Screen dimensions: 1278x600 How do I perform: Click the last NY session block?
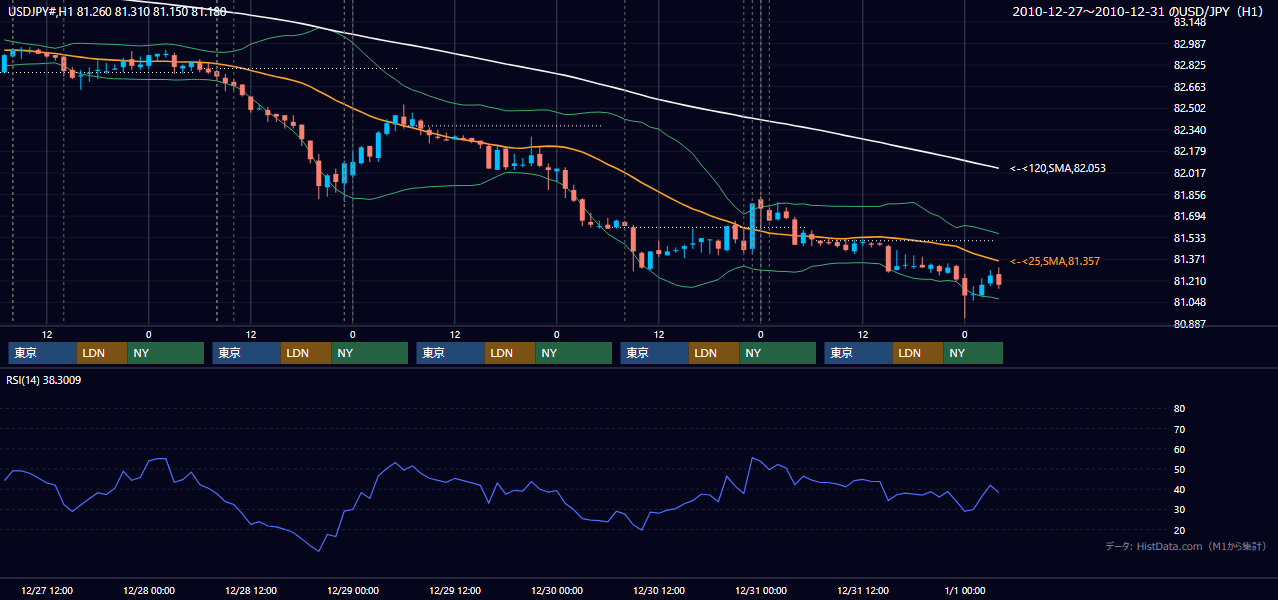click(973, 353)
